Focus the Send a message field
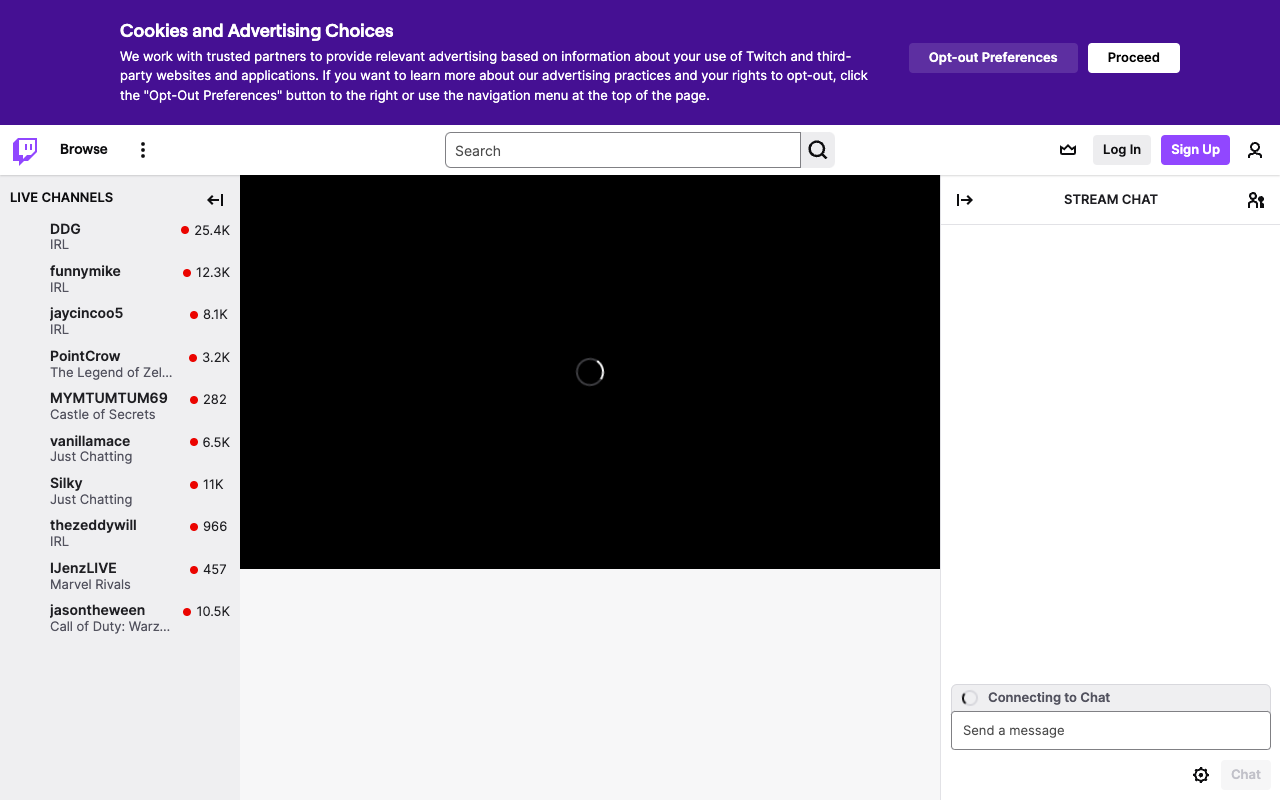Screen dimensions: 1280x800 (x=1111, y=730)
